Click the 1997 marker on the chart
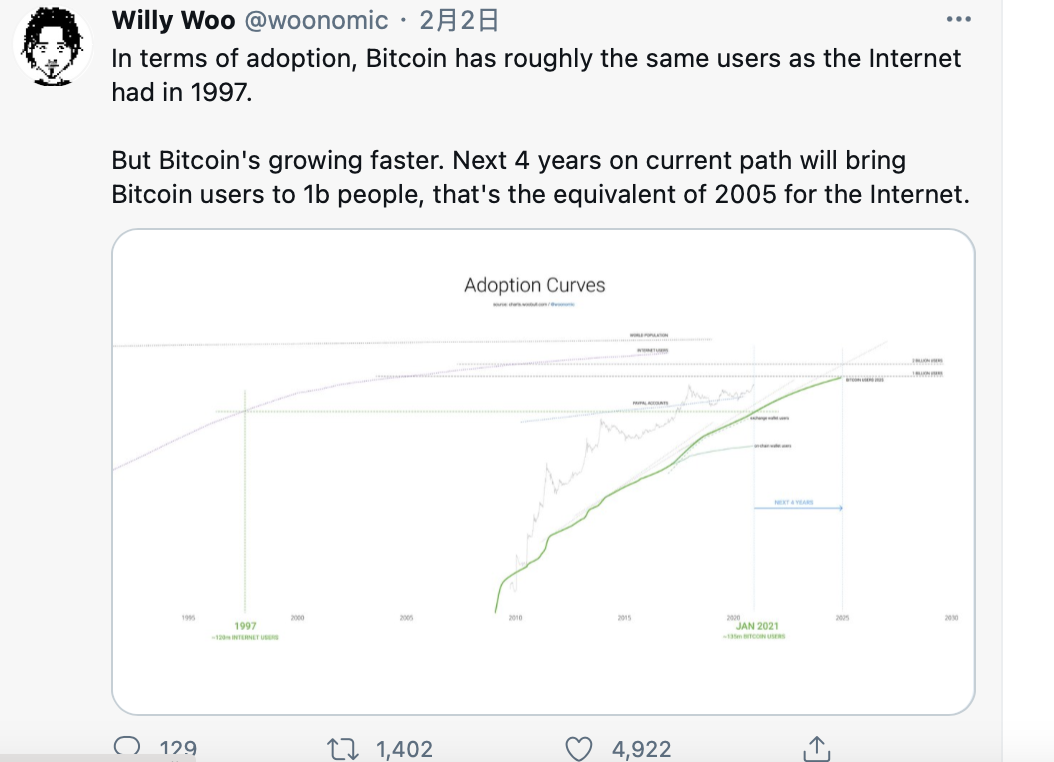This screenshot has width=1054, height=762. (x=245, y=626)
